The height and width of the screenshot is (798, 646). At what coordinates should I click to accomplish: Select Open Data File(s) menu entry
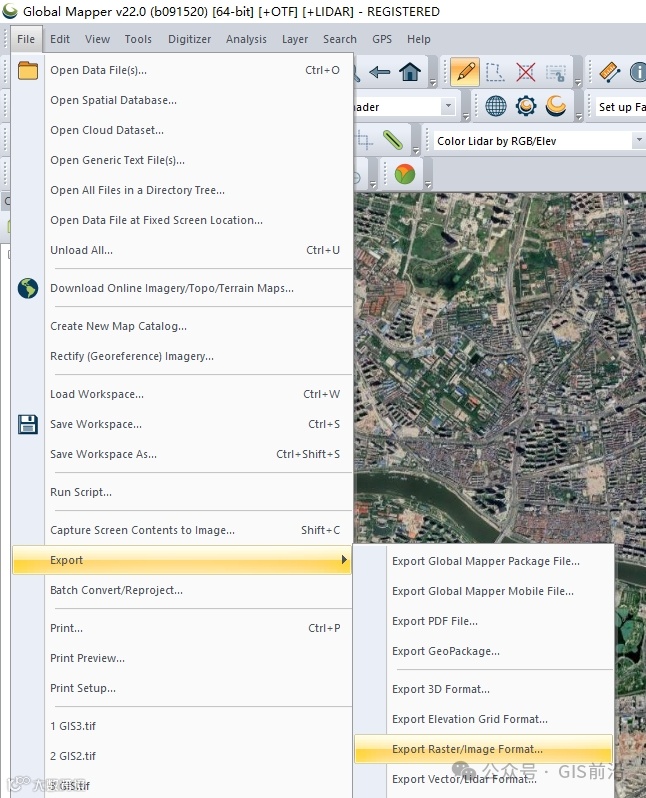click(98, 70)
